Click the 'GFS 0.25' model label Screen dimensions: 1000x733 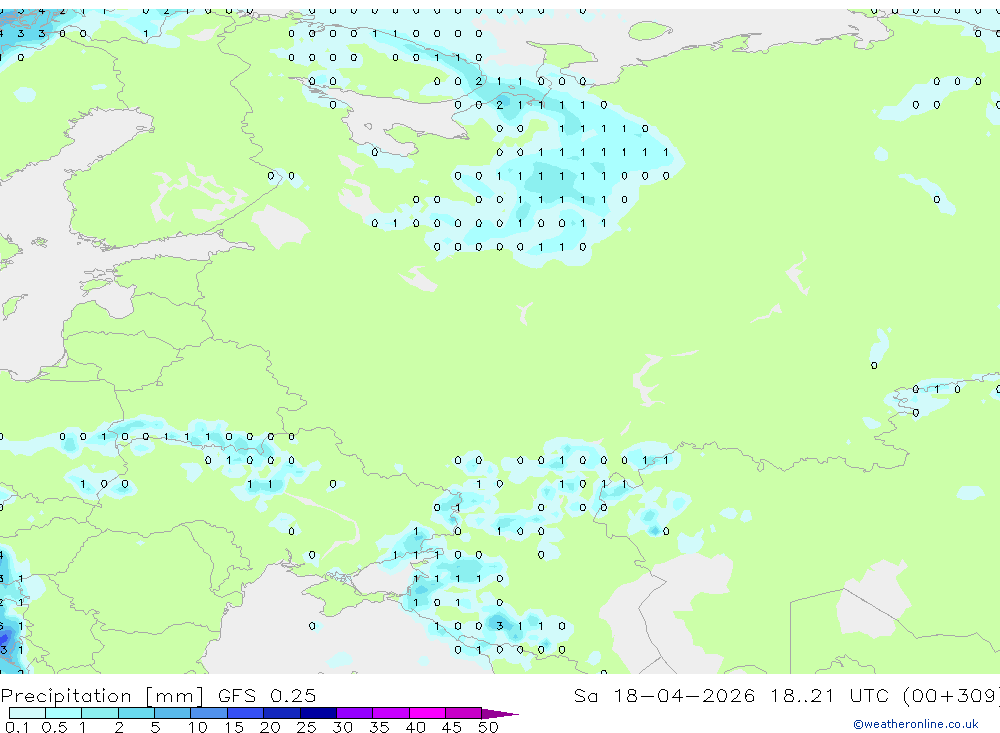click(x=267, y=695)
